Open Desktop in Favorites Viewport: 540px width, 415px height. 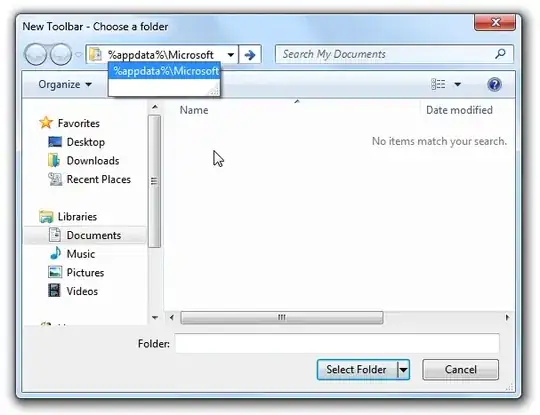(86, 142)
